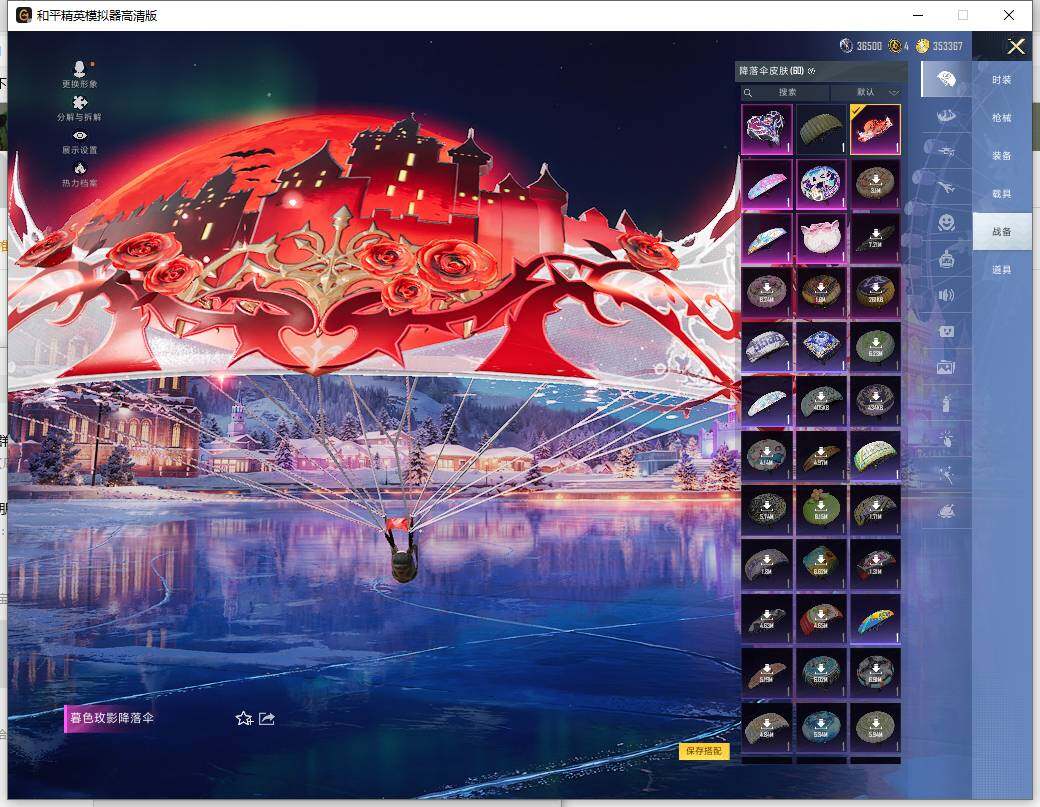Click info icon beside 降落伞皮肤 (60)
Screen dimensions: 1040x807
(x=812, y=71)
